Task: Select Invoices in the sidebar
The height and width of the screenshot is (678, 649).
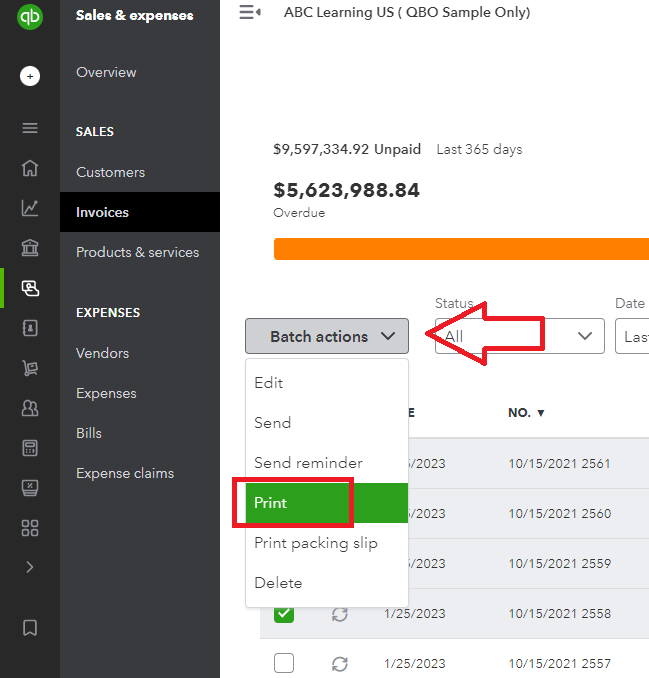Action: (x=140, y=212)
